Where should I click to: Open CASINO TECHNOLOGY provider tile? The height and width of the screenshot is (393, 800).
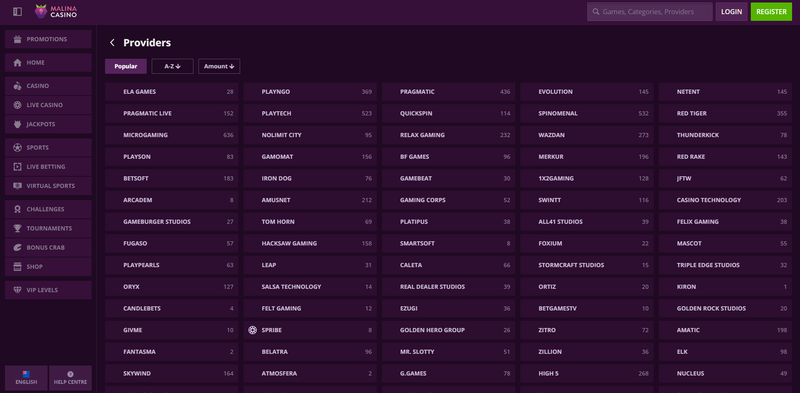(725, 200)
